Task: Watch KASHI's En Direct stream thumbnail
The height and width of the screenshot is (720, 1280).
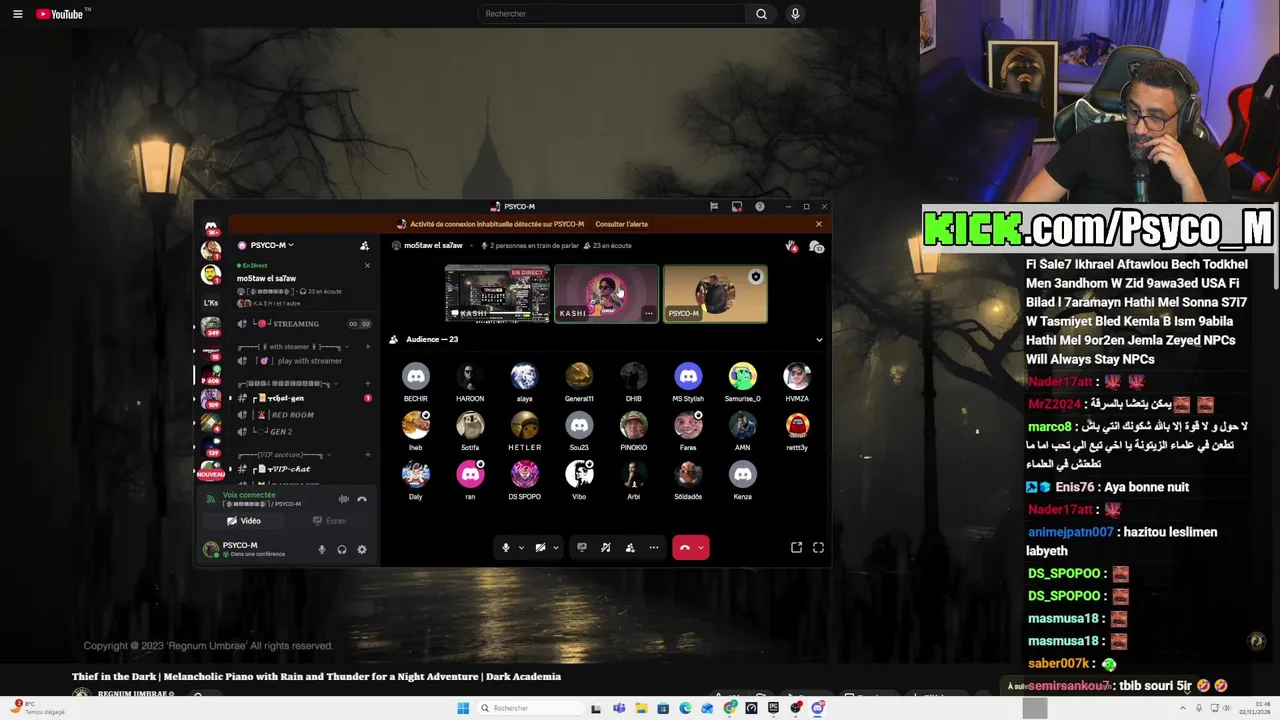Action: coord(497,293)
